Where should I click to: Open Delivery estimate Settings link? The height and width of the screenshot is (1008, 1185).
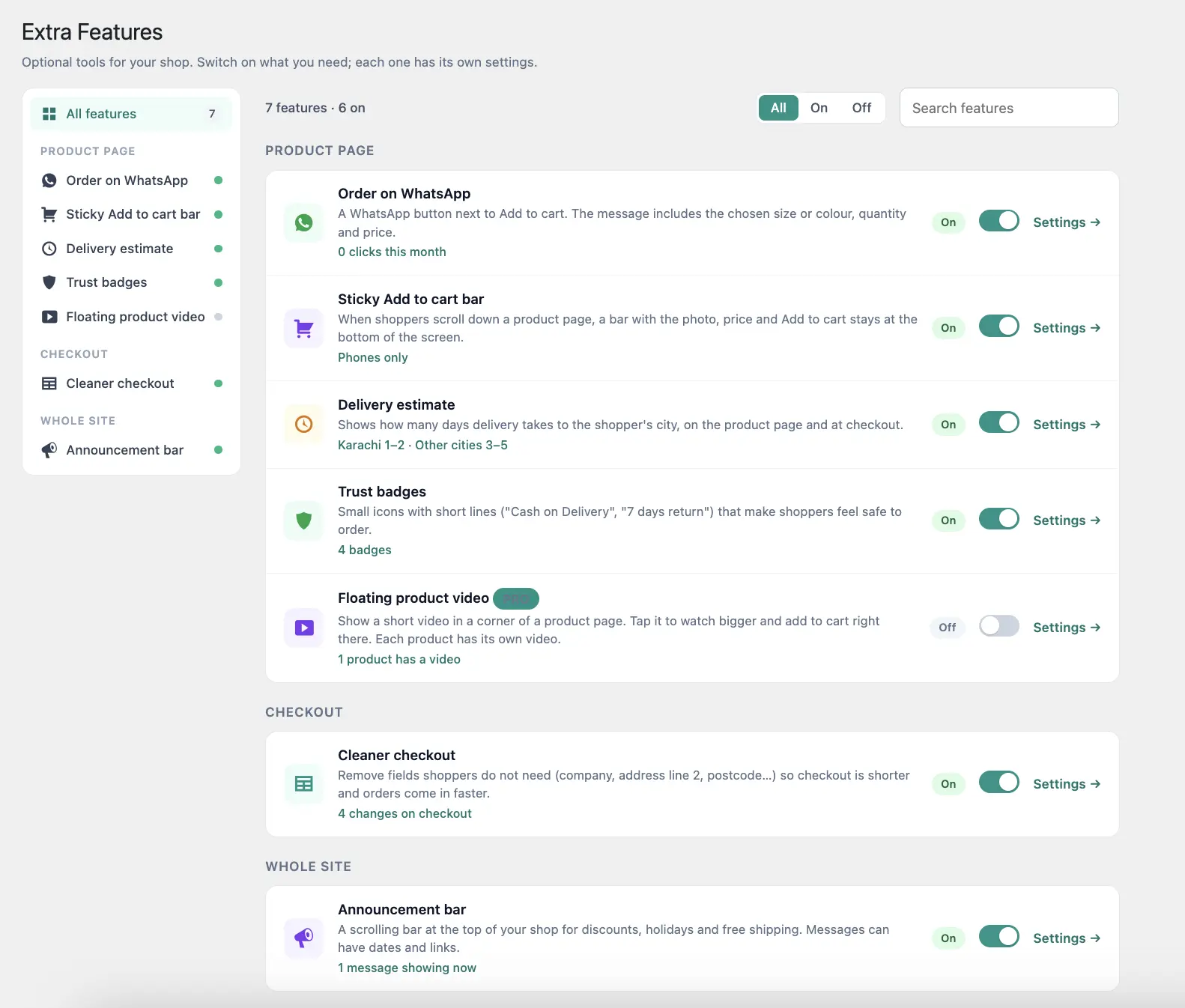point(1067,425)
